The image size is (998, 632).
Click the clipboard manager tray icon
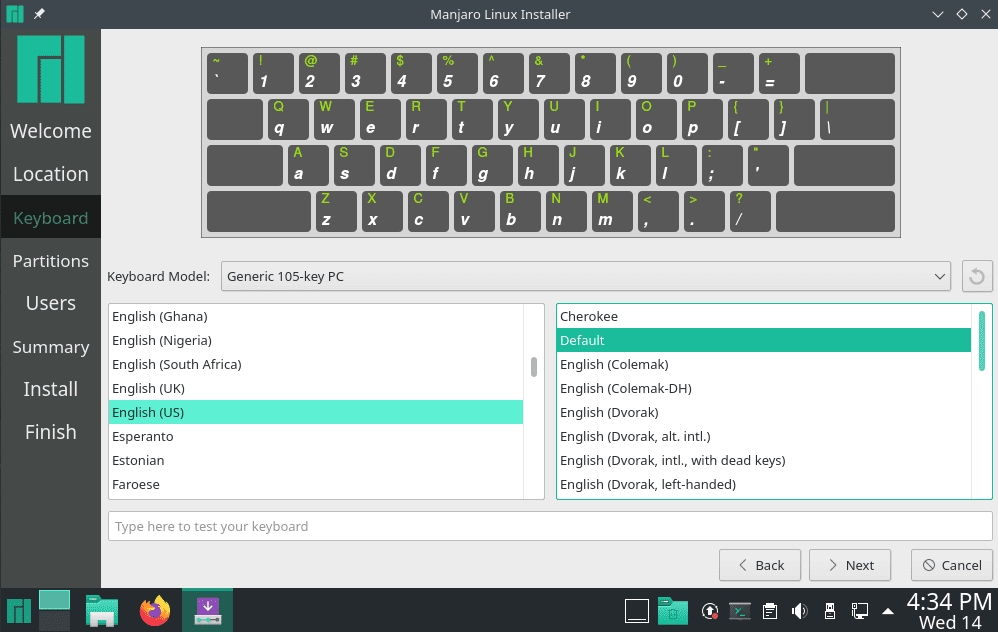pos(770,610)
